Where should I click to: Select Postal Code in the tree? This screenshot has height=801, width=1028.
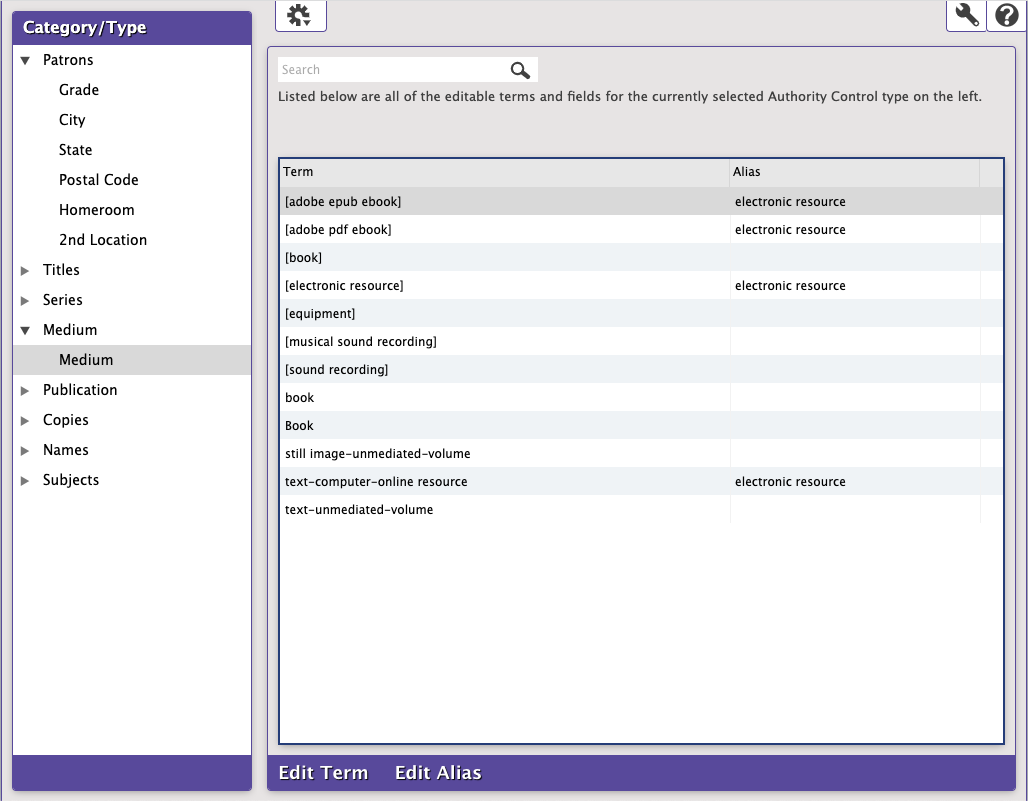coord(99,180)
